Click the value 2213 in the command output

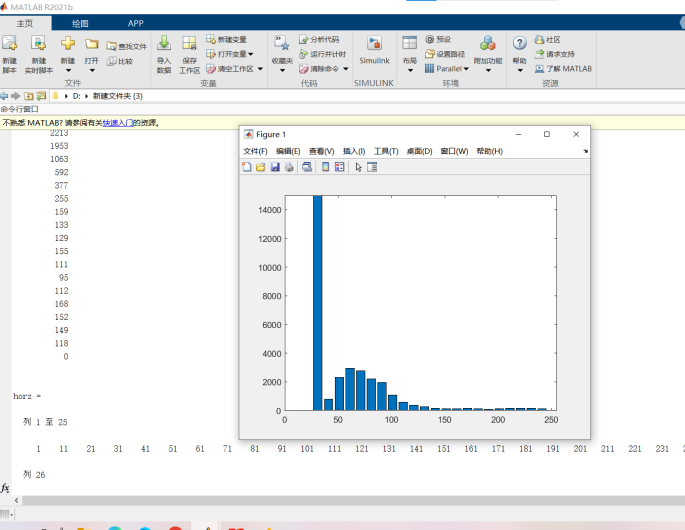click(59, 133)
